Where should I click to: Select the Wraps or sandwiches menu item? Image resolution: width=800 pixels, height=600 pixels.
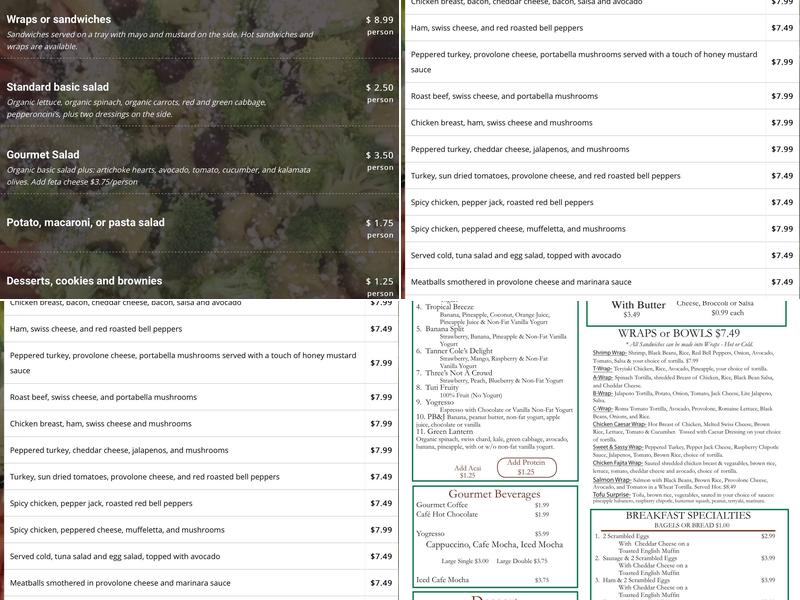click(59, 19)
